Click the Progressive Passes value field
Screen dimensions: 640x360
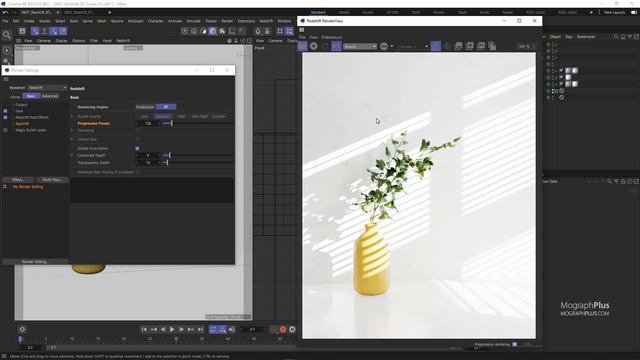[148, 123]
